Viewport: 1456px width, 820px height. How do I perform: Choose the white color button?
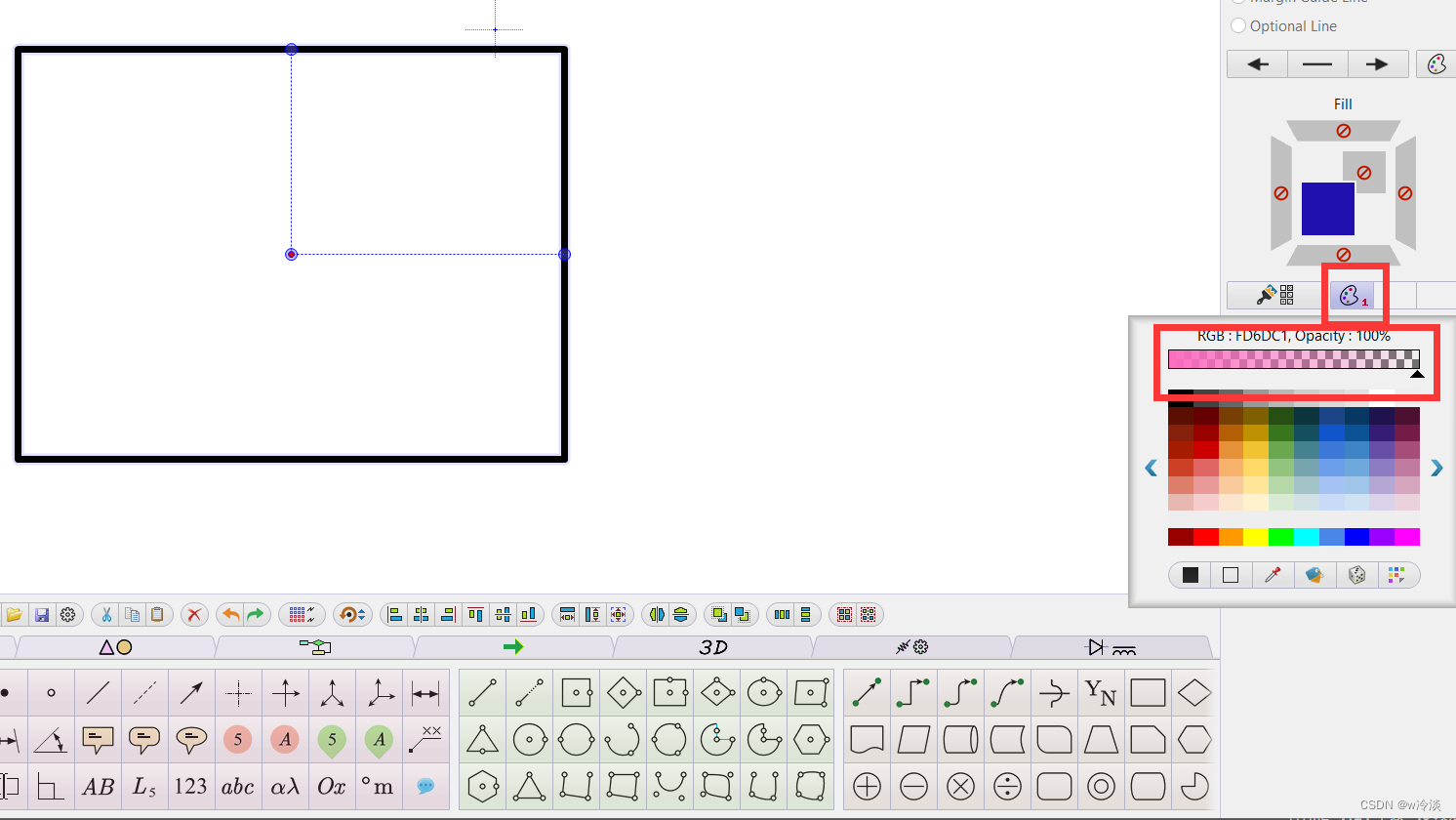pos(1231,575)
